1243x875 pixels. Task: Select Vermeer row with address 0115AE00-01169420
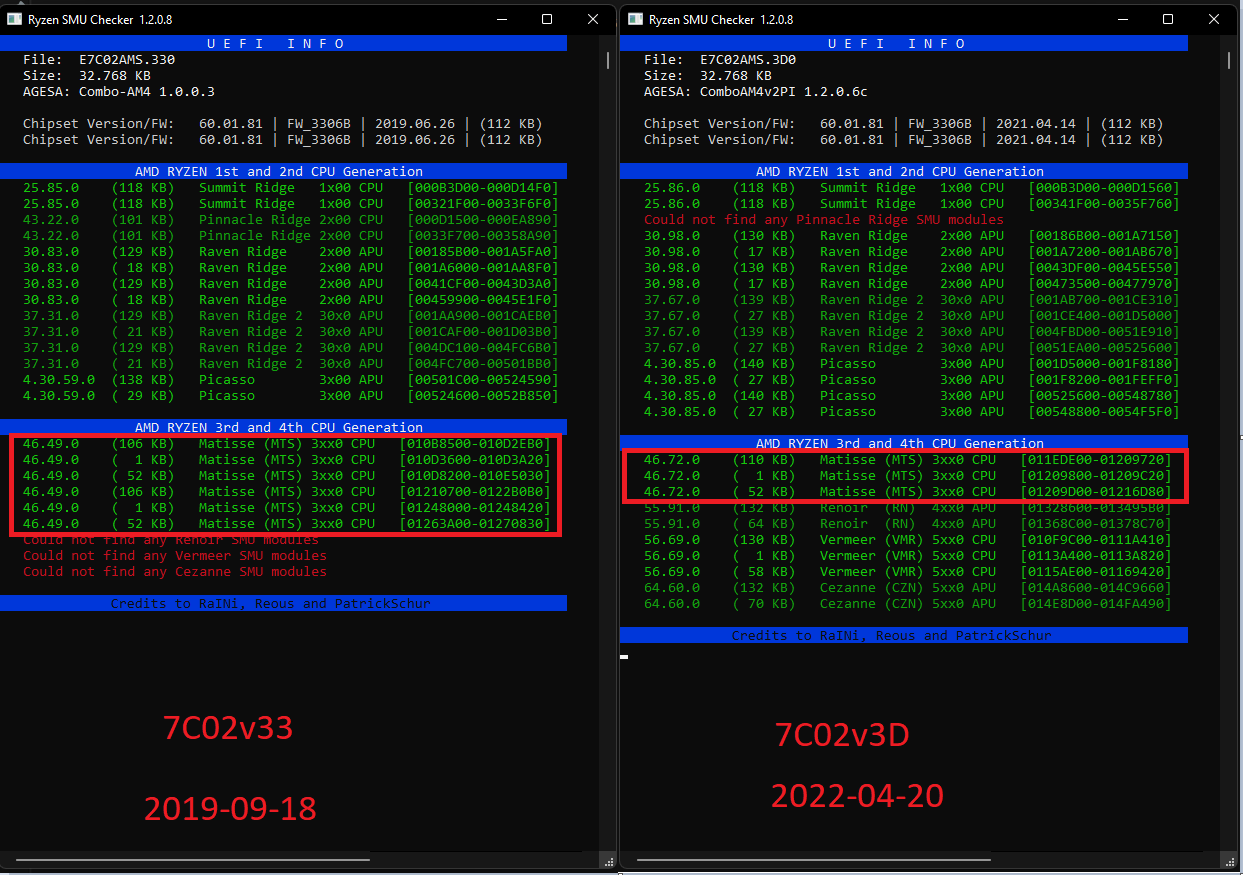[x=908, y=572]
